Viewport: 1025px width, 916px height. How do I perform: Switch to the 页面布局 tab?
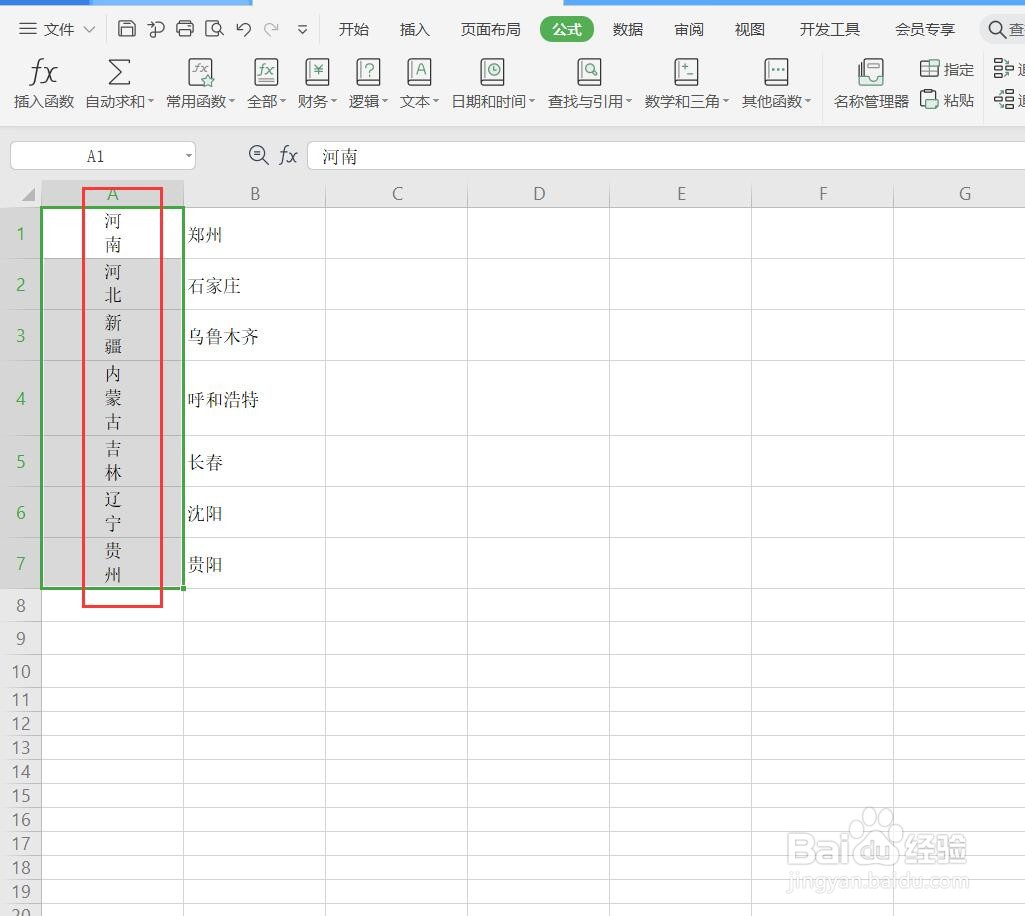coord(490,29)
